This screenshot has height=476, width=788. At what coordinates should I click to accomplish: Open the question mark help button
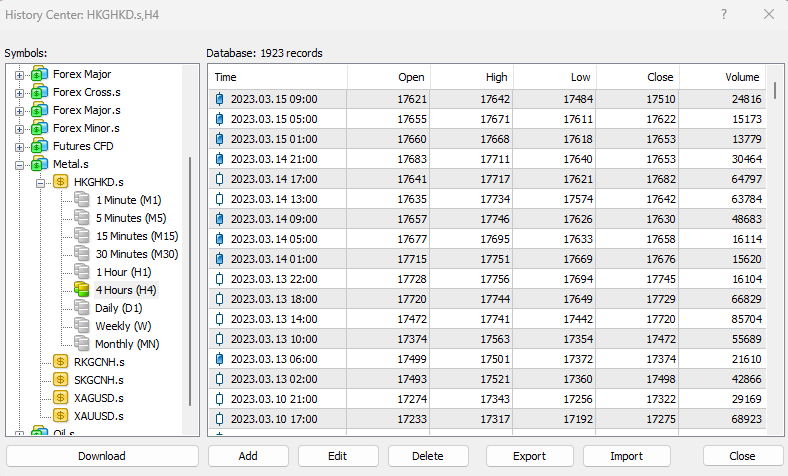[x=724, y=14]
